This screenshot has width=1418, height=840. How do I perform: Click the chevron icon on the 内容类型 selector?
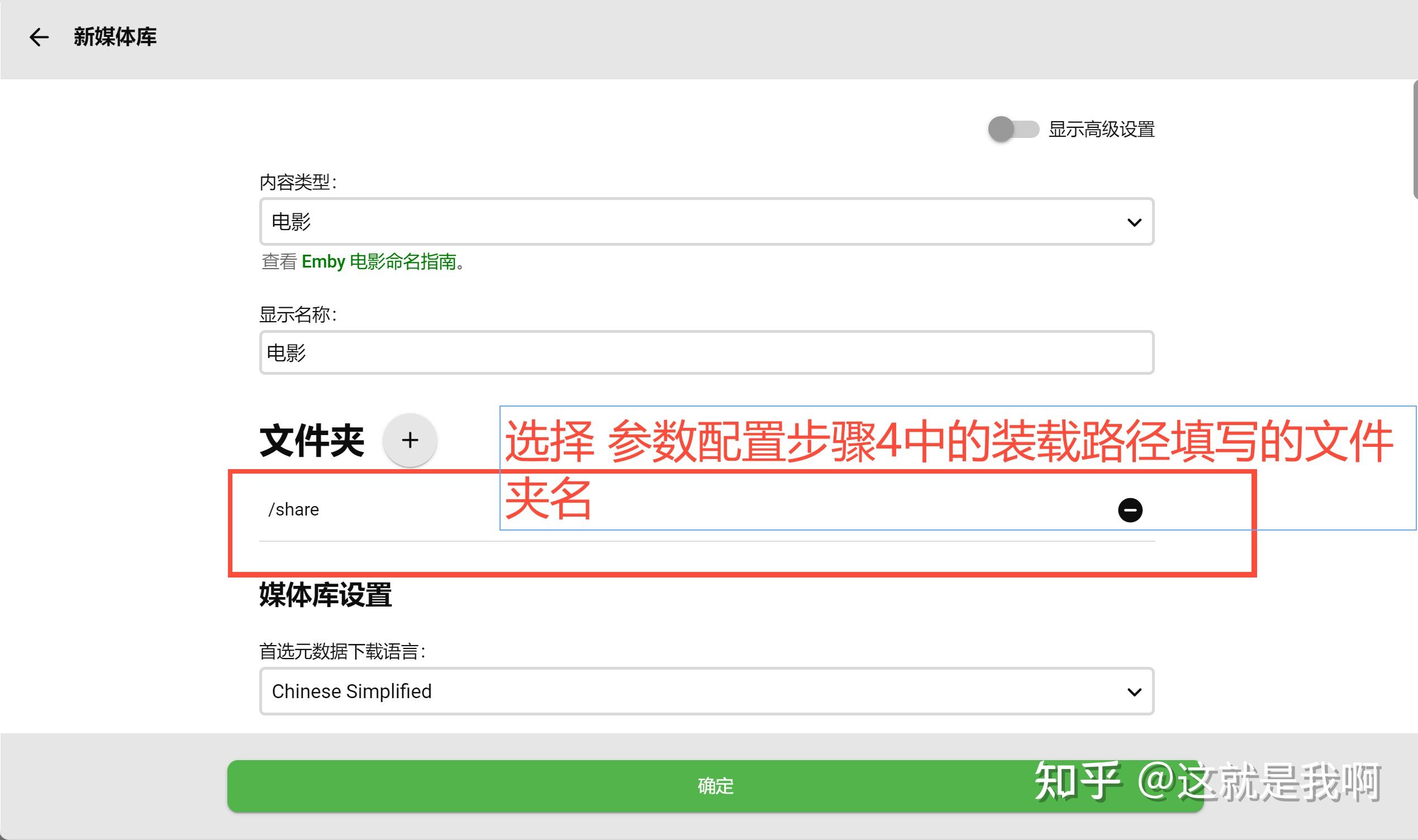pyautogui.click(x=1134, y=222)
